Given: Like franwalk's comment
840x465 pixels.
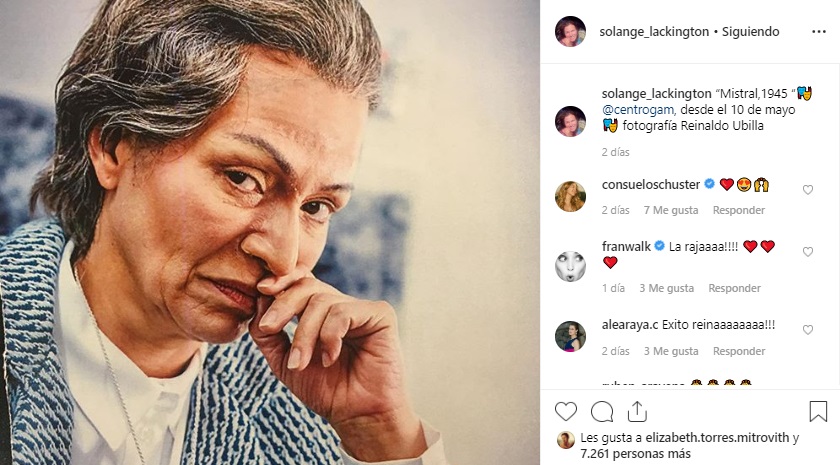Looking at the screenshot, I should pyautogui.click(x=808, y=252).
